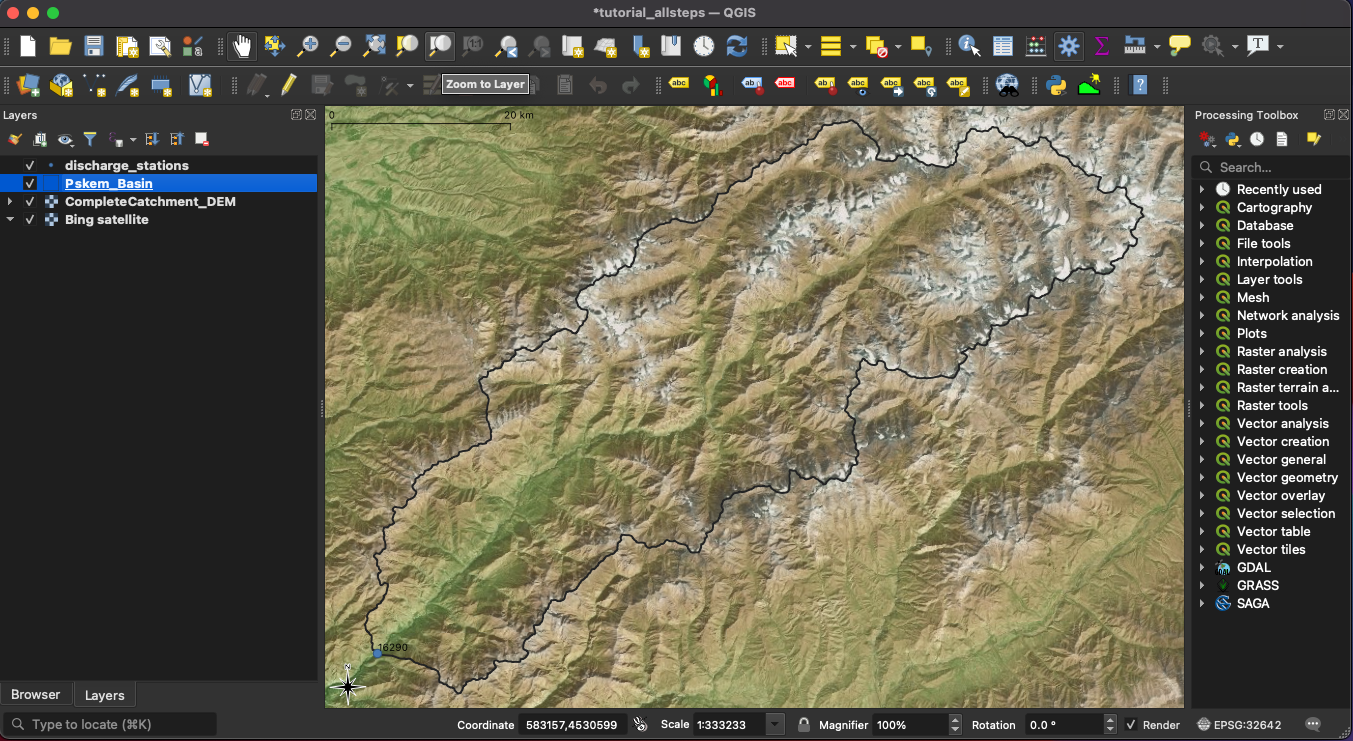Toggle visibility of discharge_stations layer
Viewport: 1353px width, 741px height.
click(x=30, y=165)
